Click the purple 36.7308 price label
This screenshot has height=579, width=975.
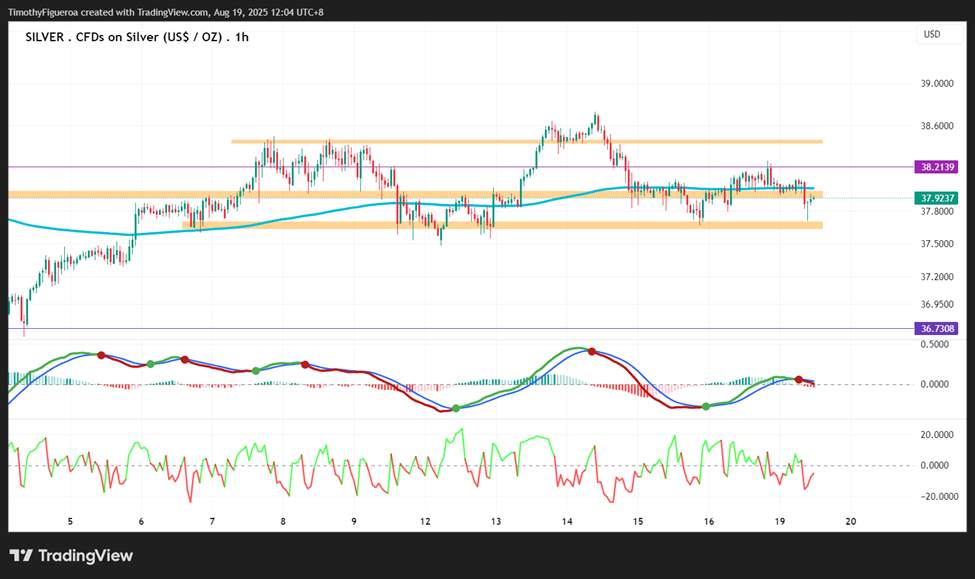coord(936,328)
